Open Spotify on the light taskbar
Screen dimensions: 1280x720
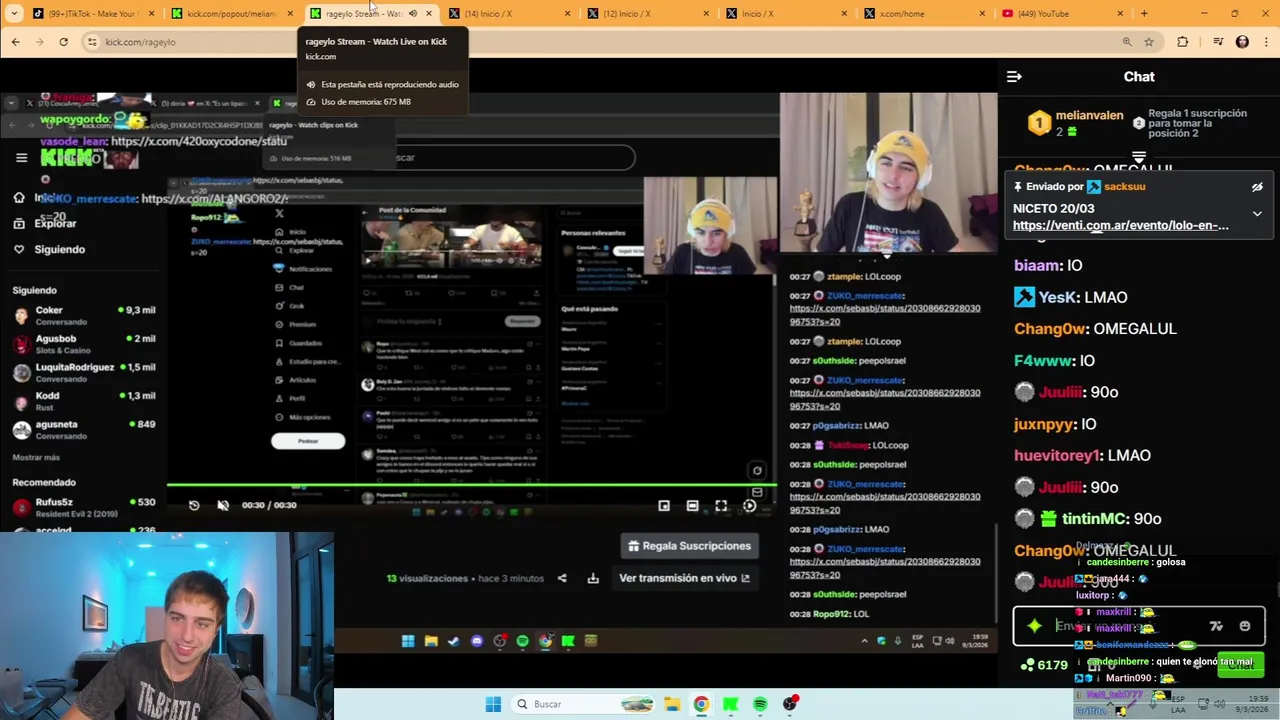(760, 704)
